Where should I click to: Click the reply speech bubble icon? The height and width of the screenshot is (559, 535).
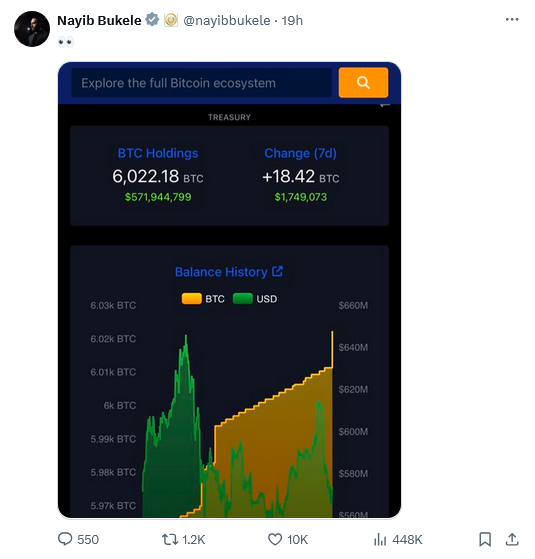click(65, 539)
